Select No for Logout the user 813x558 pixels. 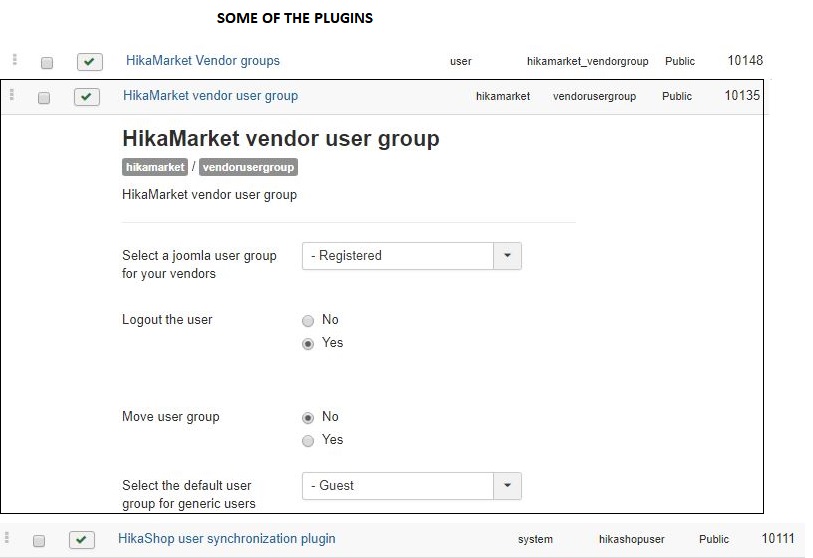[308, 321]
